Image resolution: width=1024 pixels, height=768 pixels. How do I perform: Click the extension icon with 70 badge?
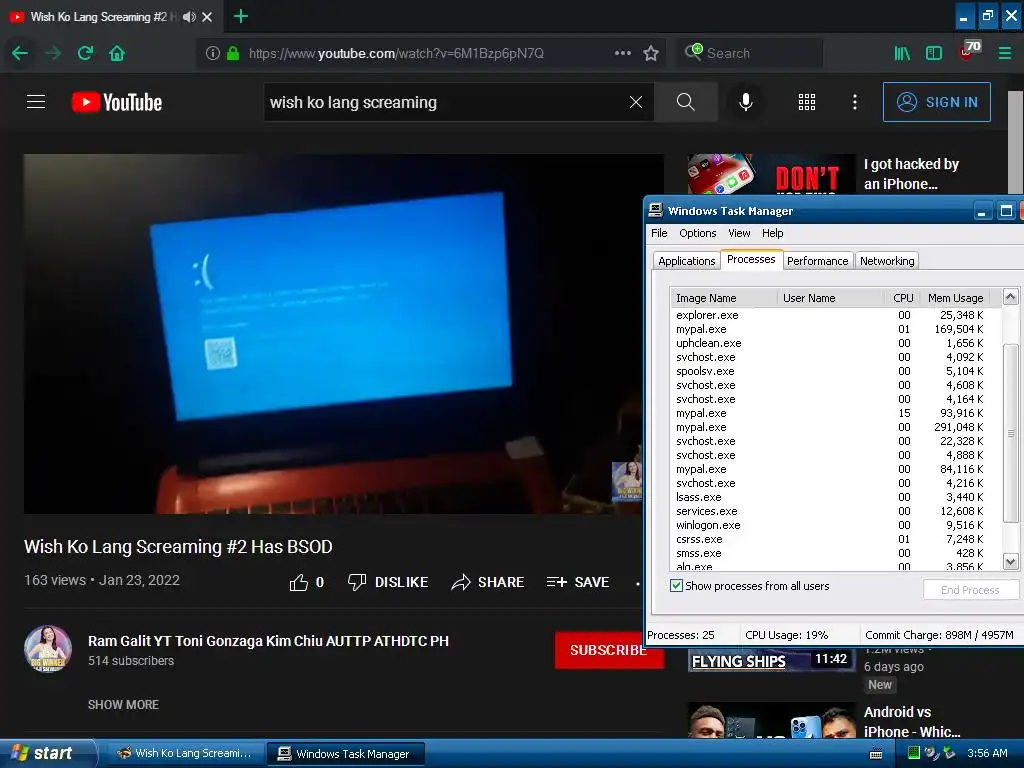click(x=970, y=51)
